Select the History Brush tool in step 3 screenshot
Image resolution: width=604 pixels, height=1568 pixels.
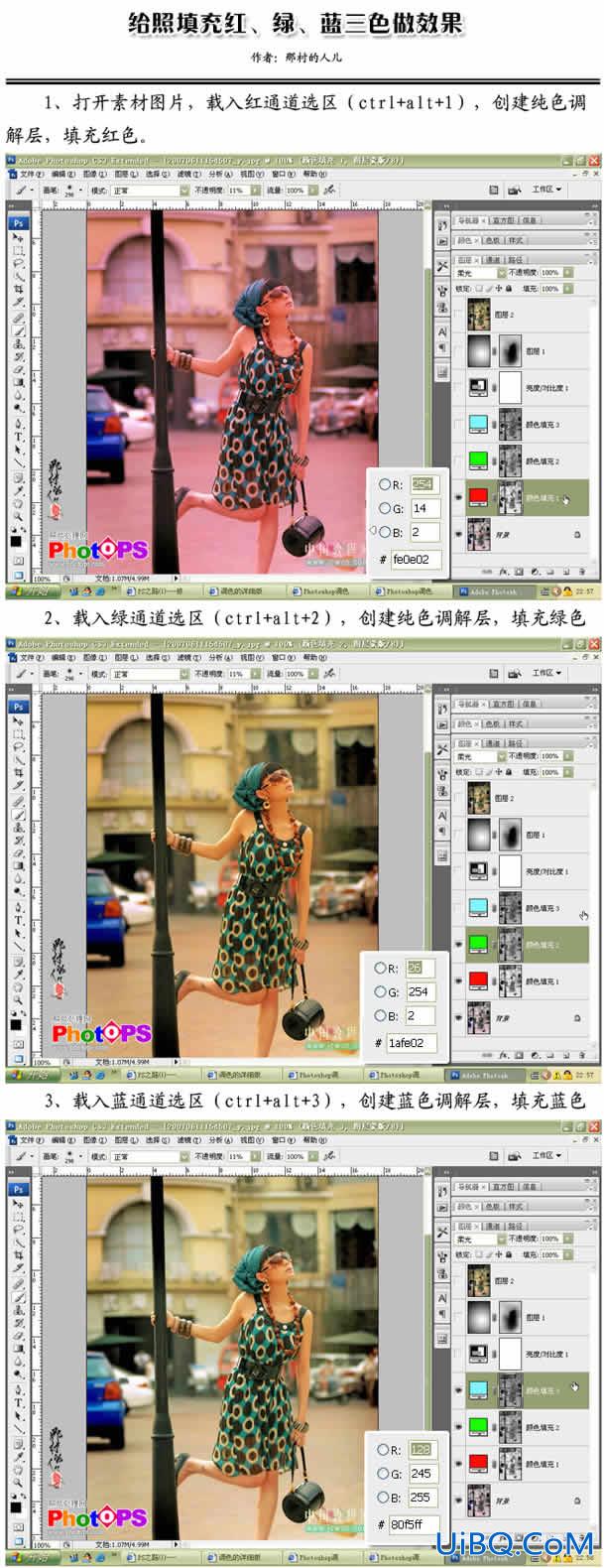18,1324
